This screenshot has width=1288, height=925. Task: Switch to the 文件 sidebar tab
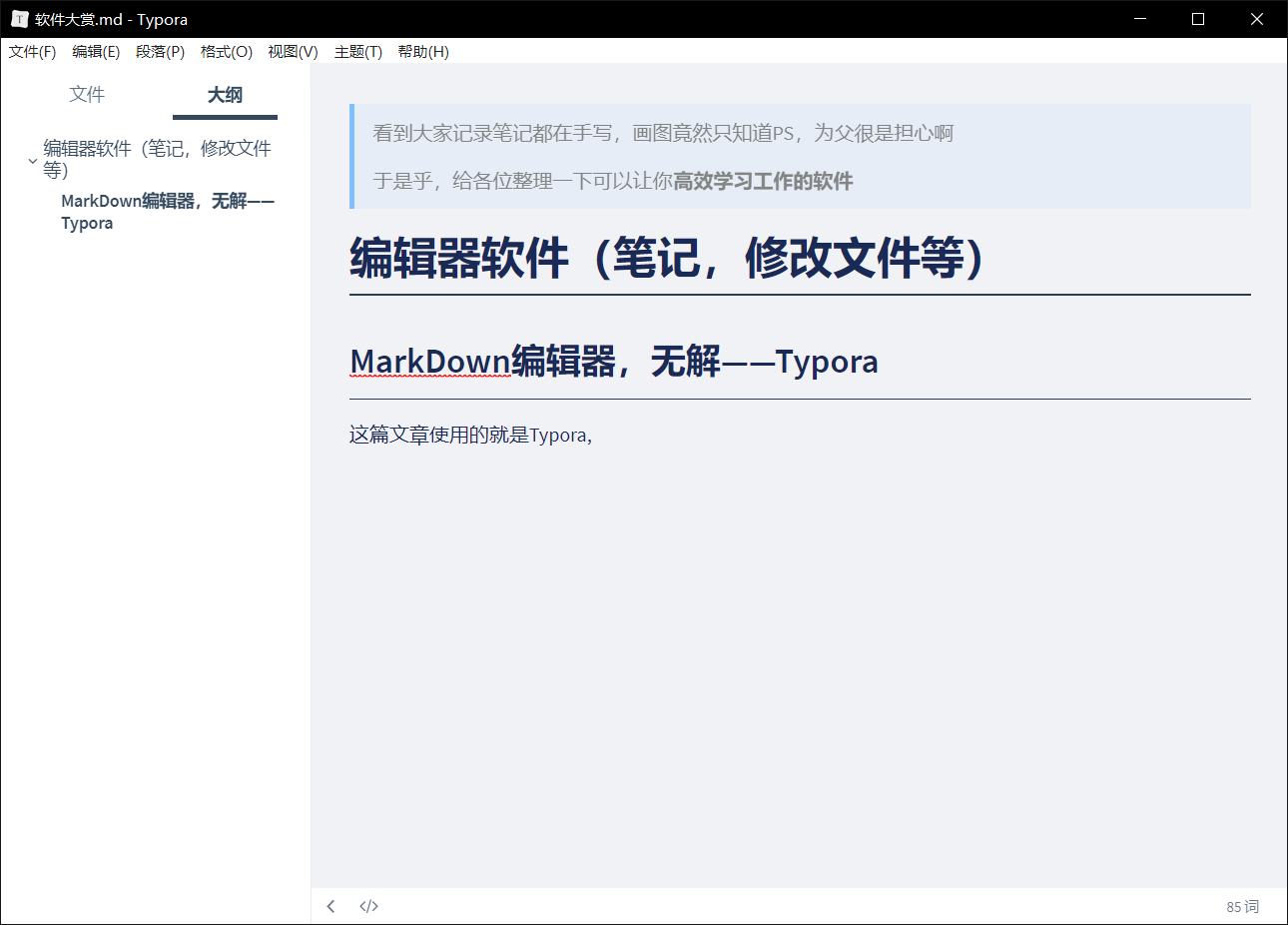tap(87, 94)
